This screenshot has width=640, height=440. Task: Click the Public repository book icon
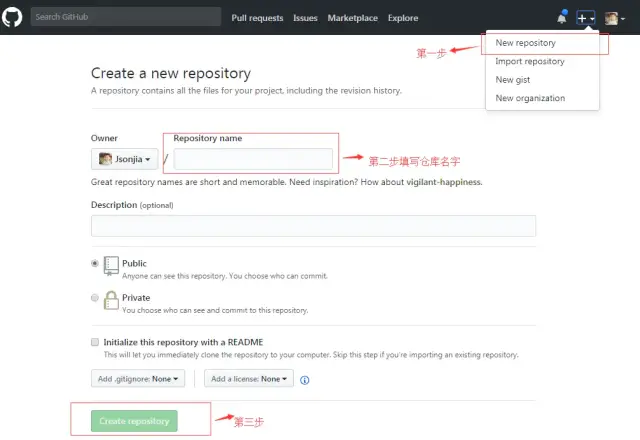click(111, 266)
